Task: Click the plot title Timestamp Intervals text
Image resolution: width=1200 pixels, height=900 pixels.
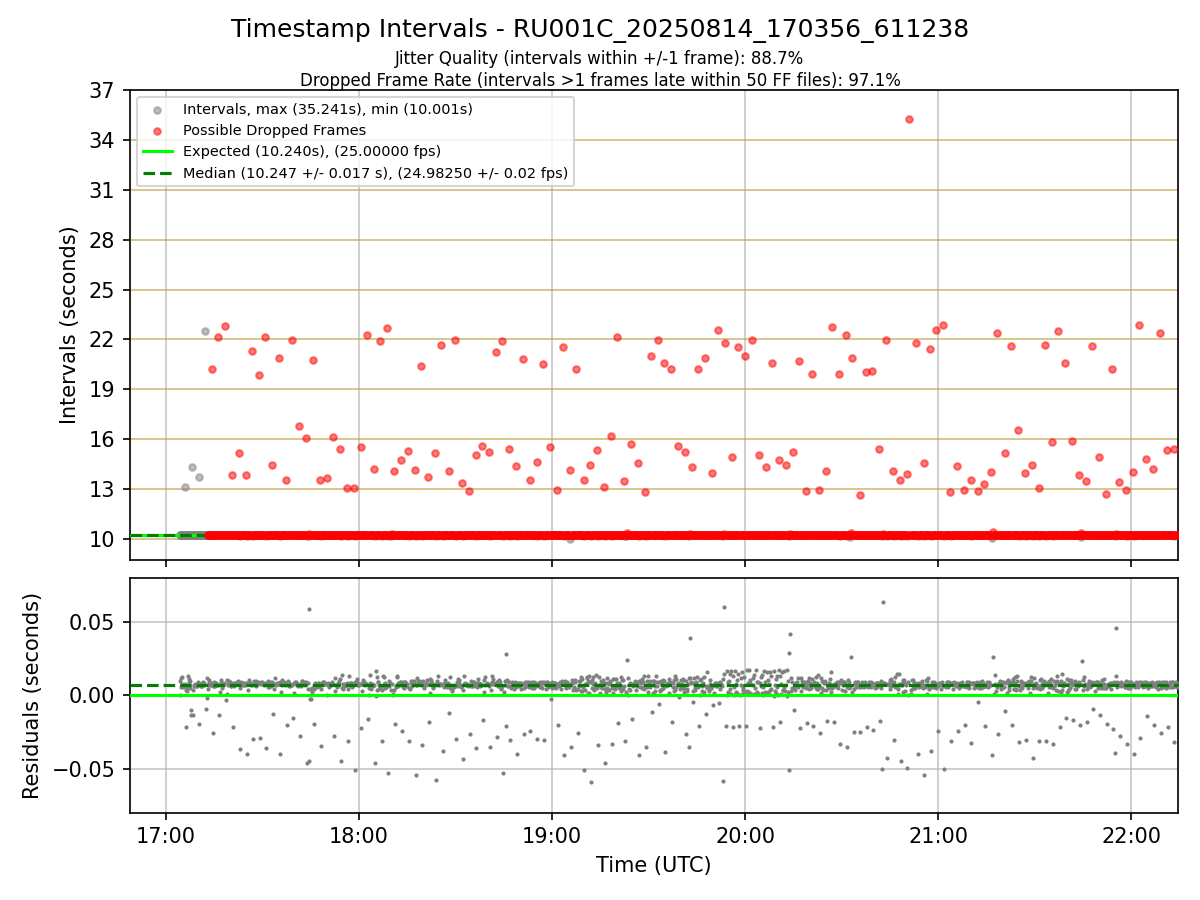Action: (600, 29)
